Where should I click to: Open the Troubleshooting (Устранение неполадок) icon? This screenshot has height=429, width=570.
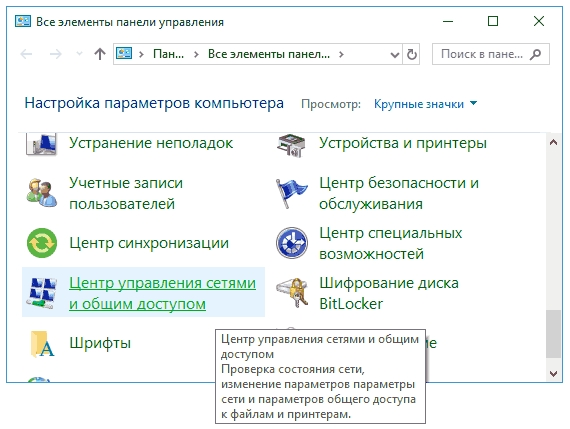pyautogui.click(x=41, y=145)
